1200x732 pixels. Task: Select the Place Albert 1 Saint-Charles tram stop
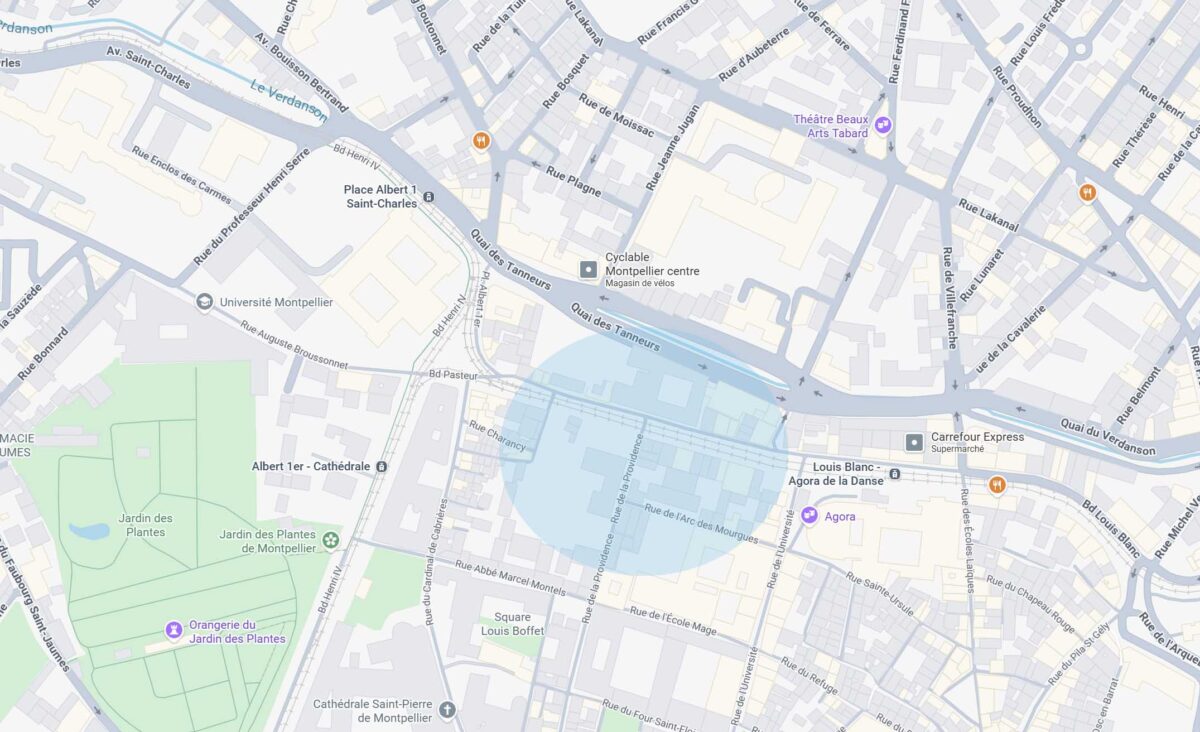[429, 197]
